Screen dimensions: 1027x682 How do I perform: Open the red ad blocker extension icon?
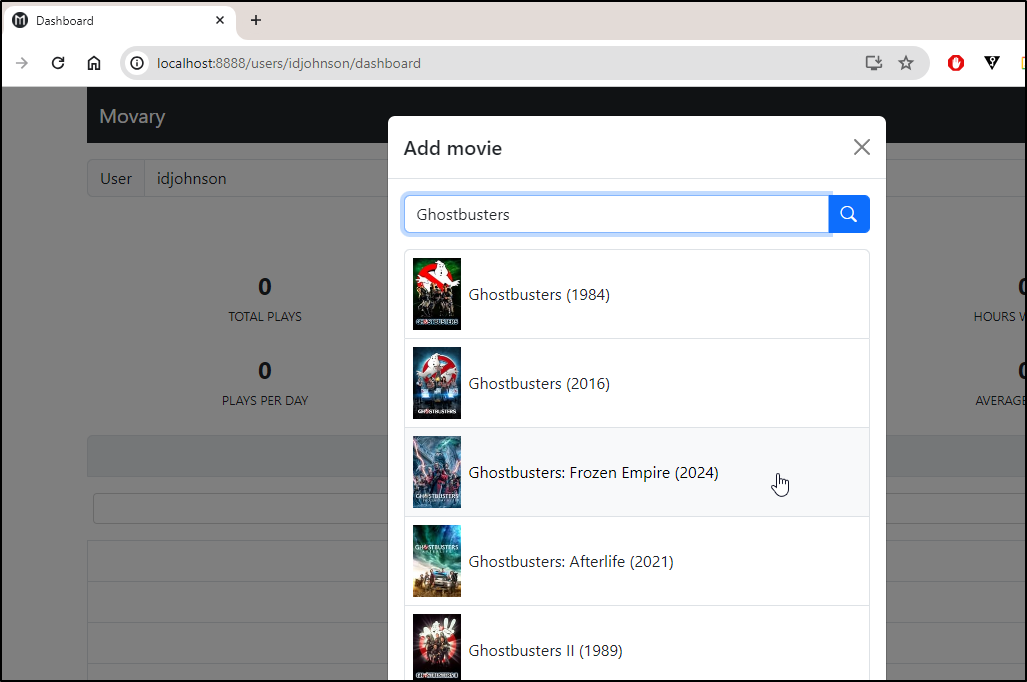pyautogui.click(x=956, y=63)
